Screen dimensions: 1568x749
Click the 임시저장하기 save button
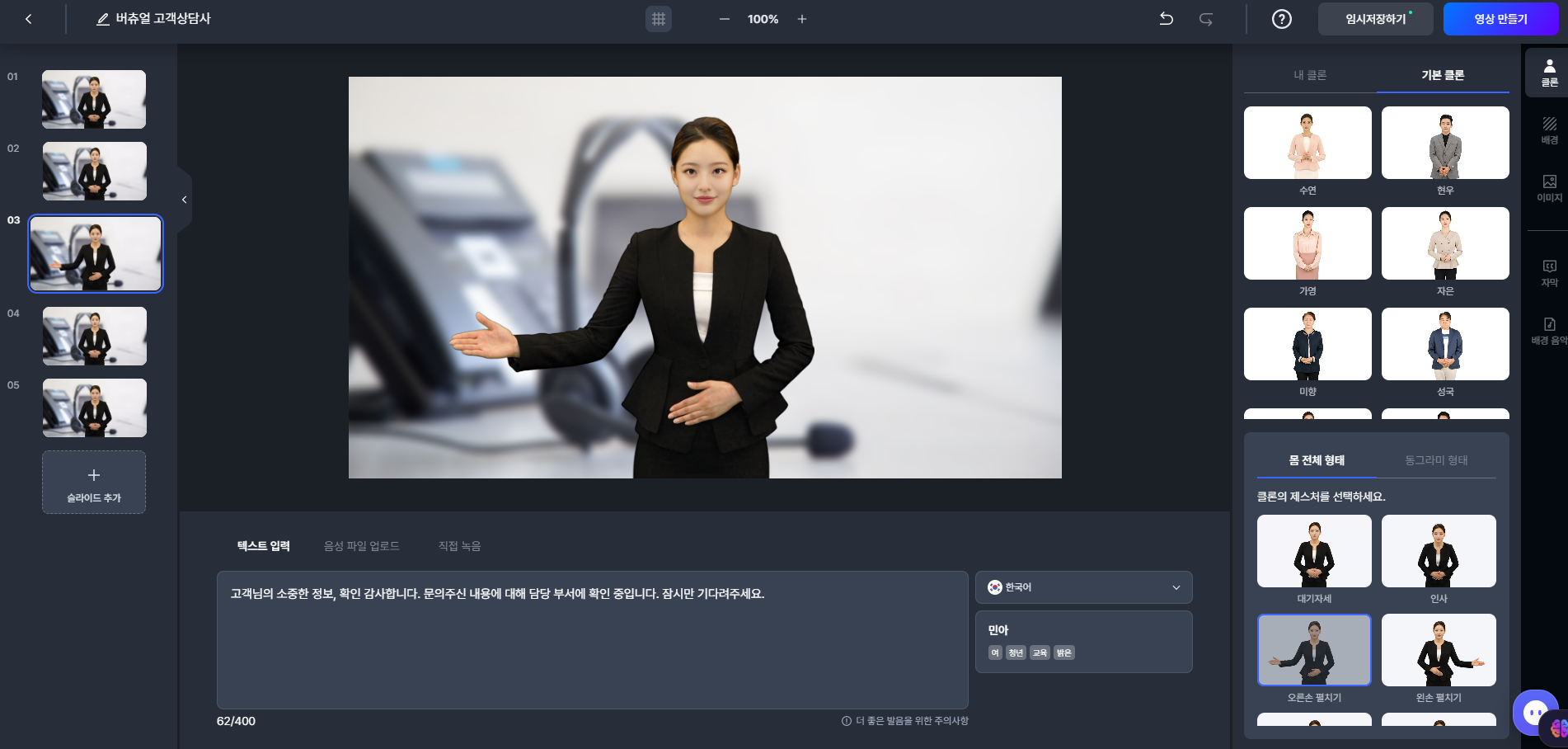pyautogui.click(x=1375, y=18)
